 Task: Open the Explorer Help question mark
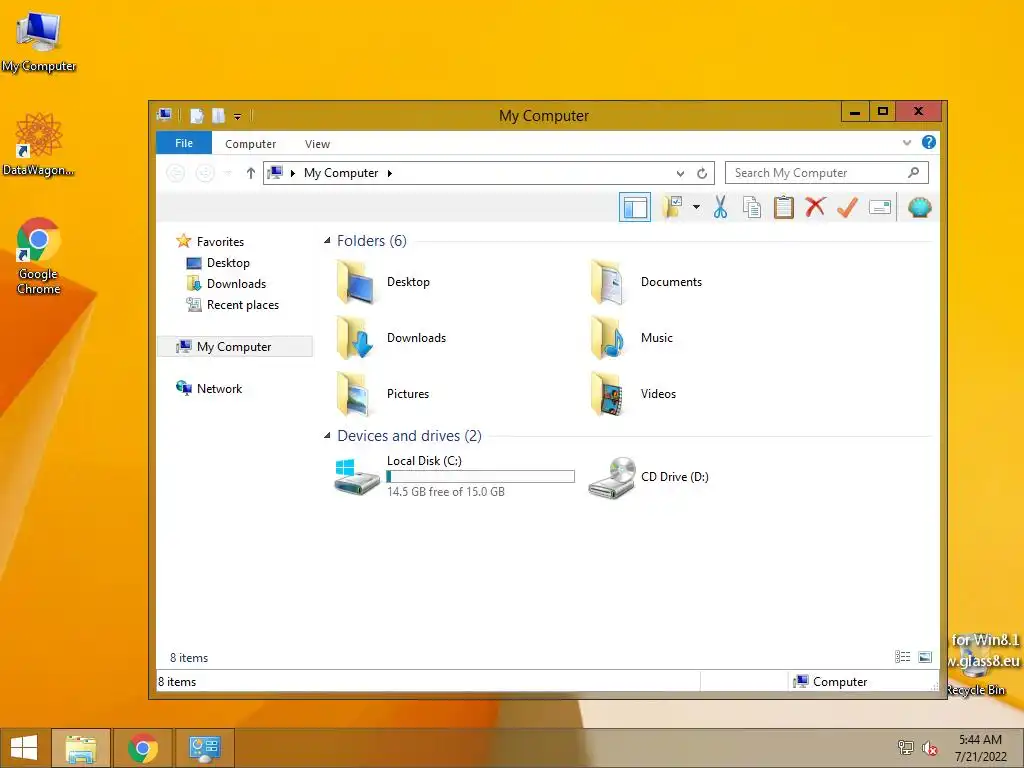tap(928, 142)
